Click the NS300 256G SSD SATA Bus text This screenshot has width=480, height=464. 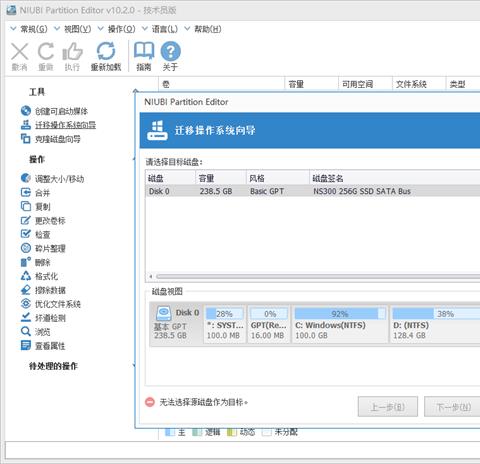tap(362, 191)
